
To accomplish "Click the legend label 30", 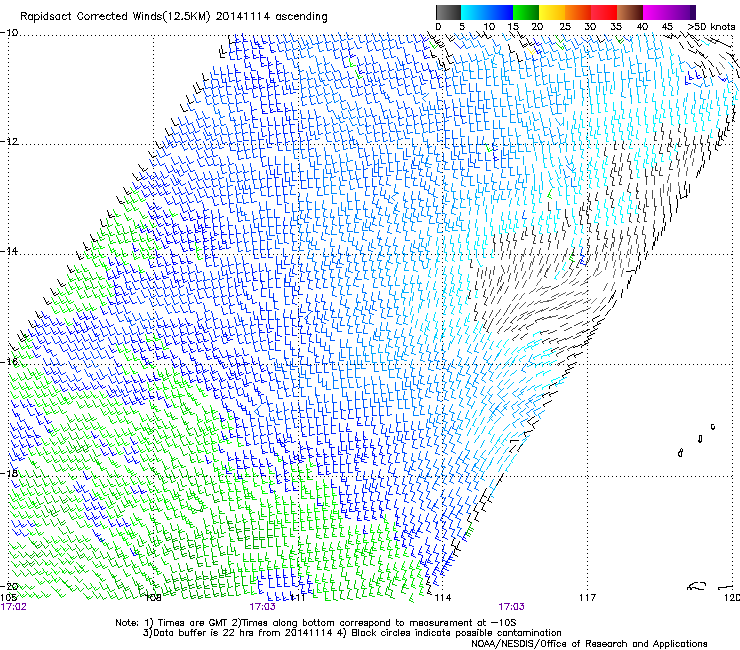I will click(590, 27).
